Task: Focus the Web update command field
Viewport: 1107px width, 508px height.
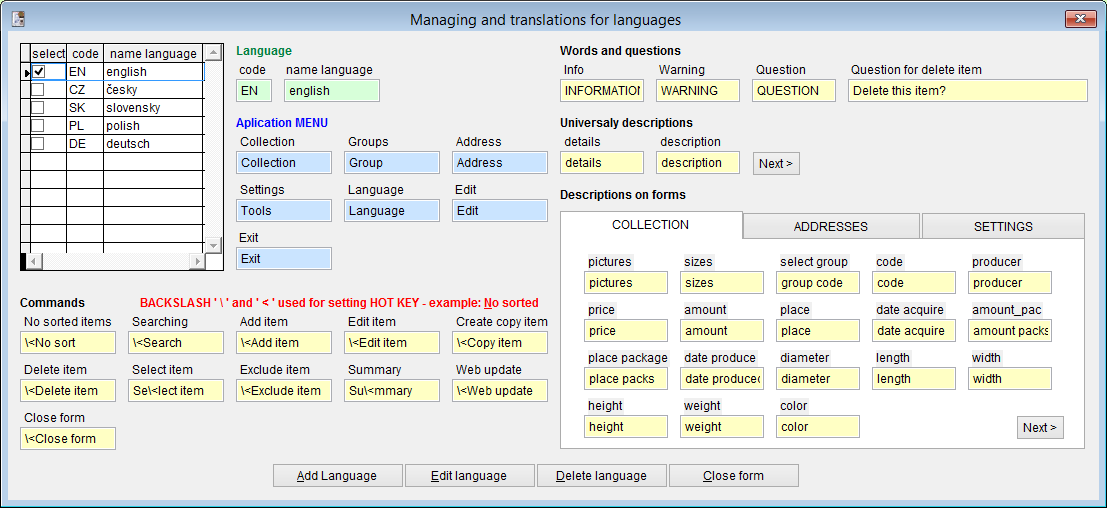Action: (x=500, y=391)
